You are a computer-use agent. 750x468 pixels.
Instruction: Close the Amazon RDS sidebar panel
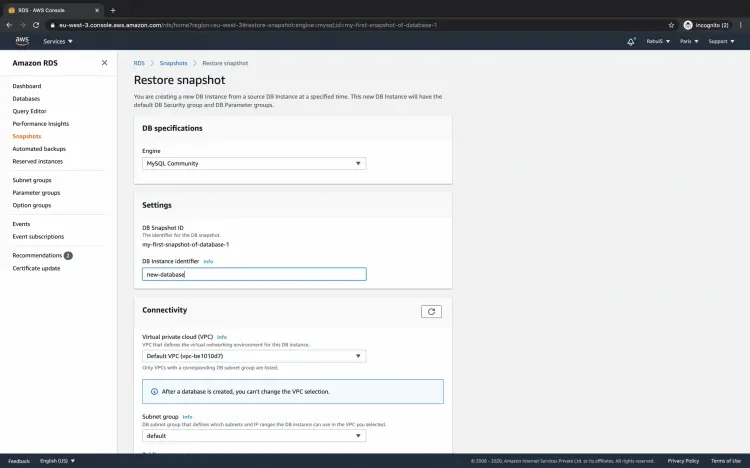pos(104,63)
